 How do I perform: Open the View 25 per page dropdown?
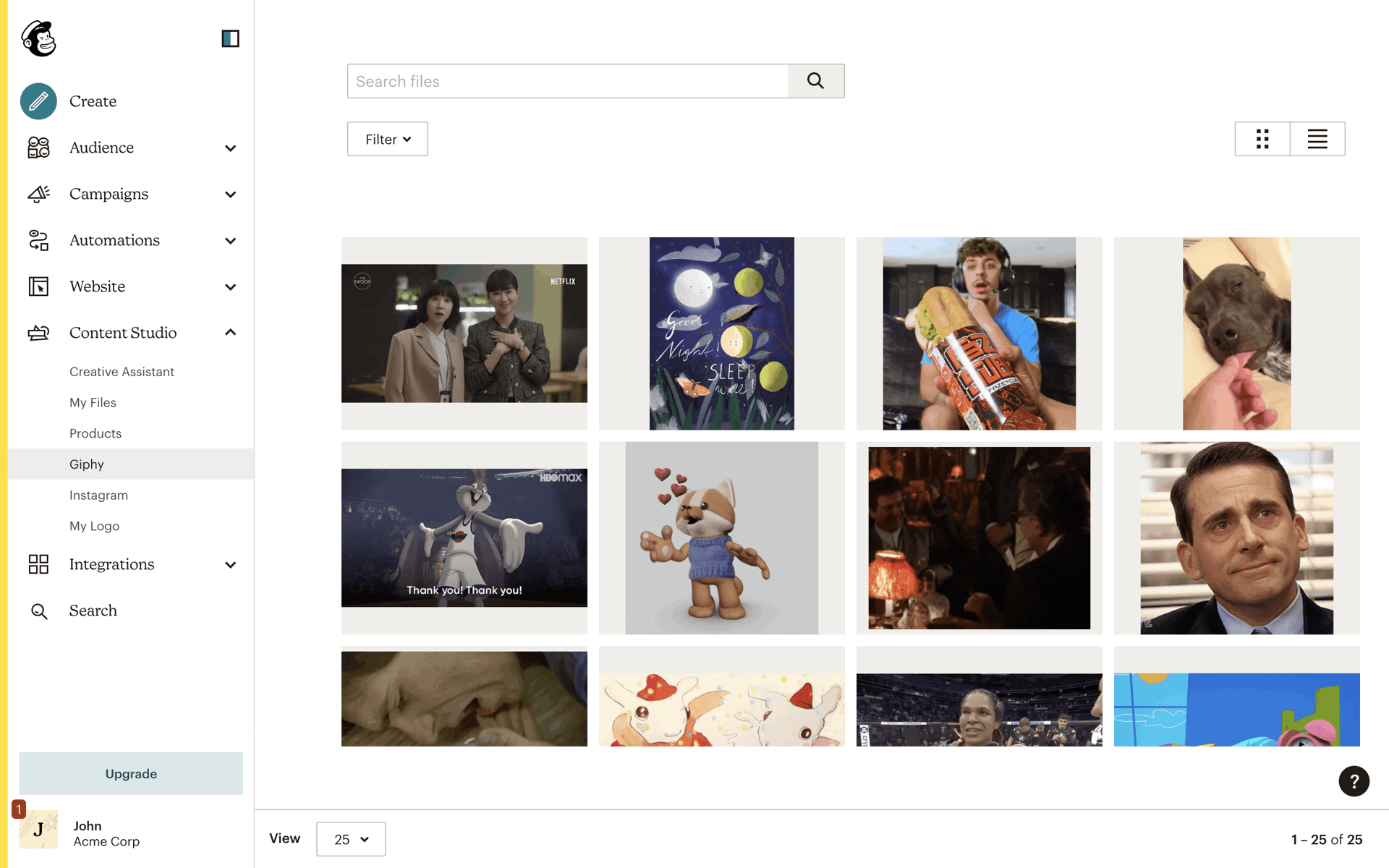tap(351, 839)
